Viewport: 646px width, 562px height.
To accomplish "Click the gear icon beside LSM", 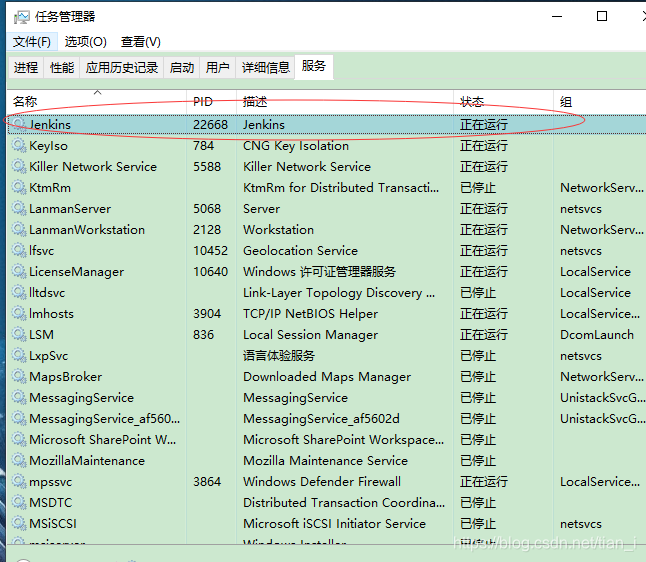I will pos(19,334).
